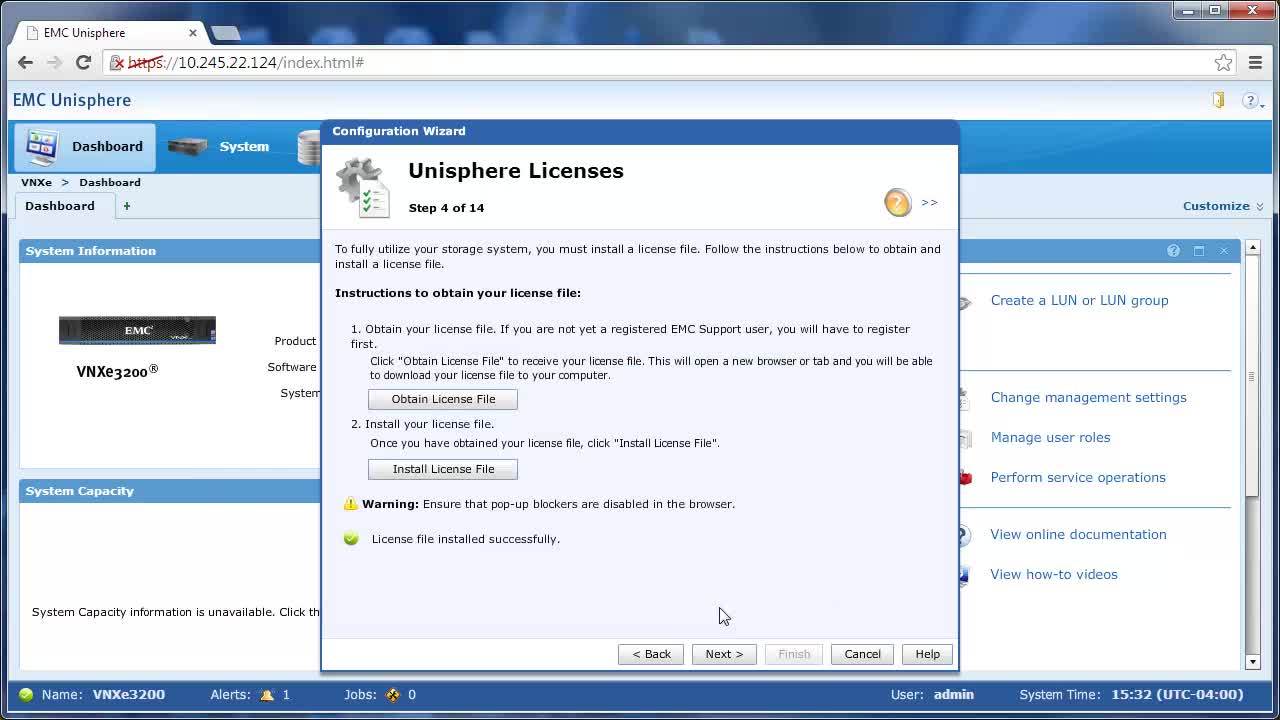Open Perform service operations link
This screenshot has height=720, width=1280.
pos(1078,477)
